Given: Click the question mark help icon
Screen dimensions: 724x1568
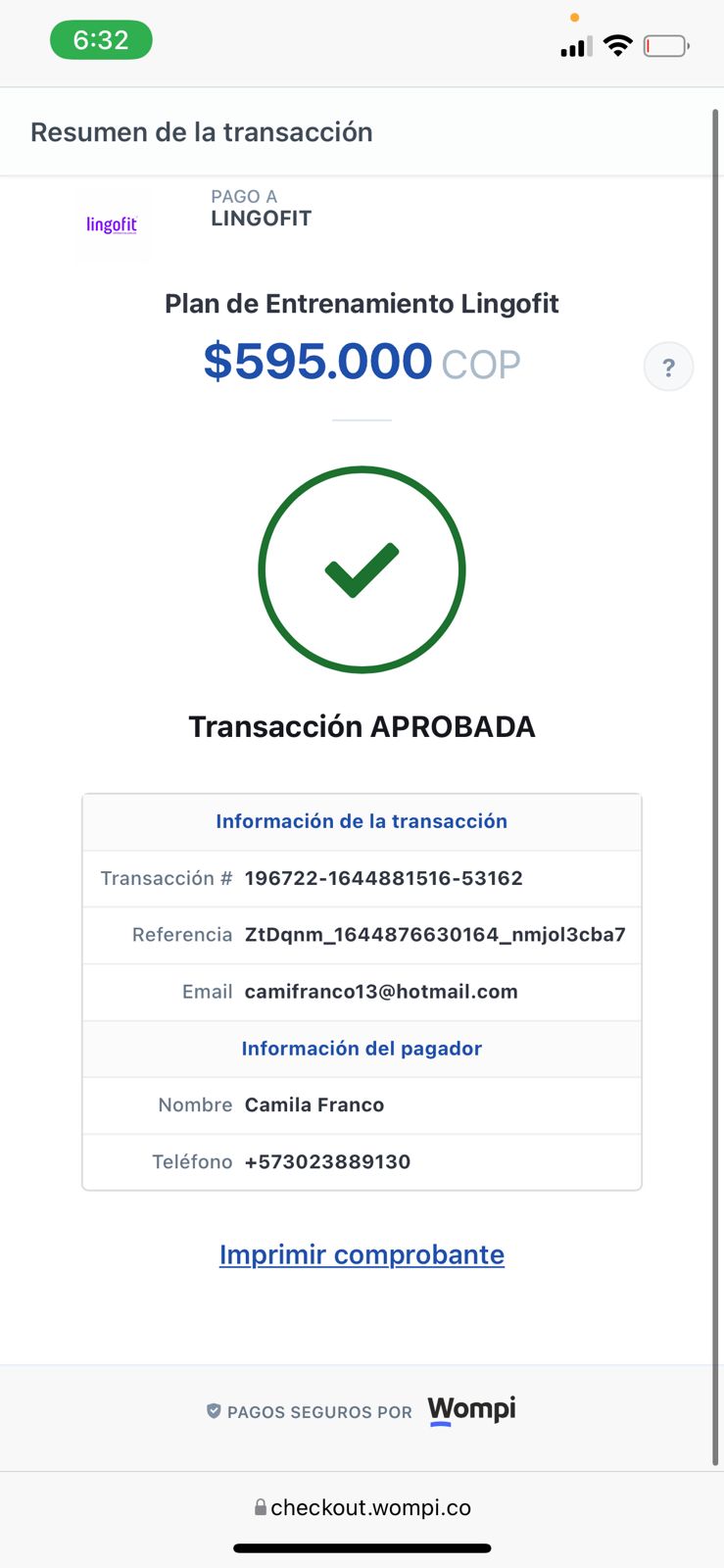Looking at the screenshot, I should (668, 367).
